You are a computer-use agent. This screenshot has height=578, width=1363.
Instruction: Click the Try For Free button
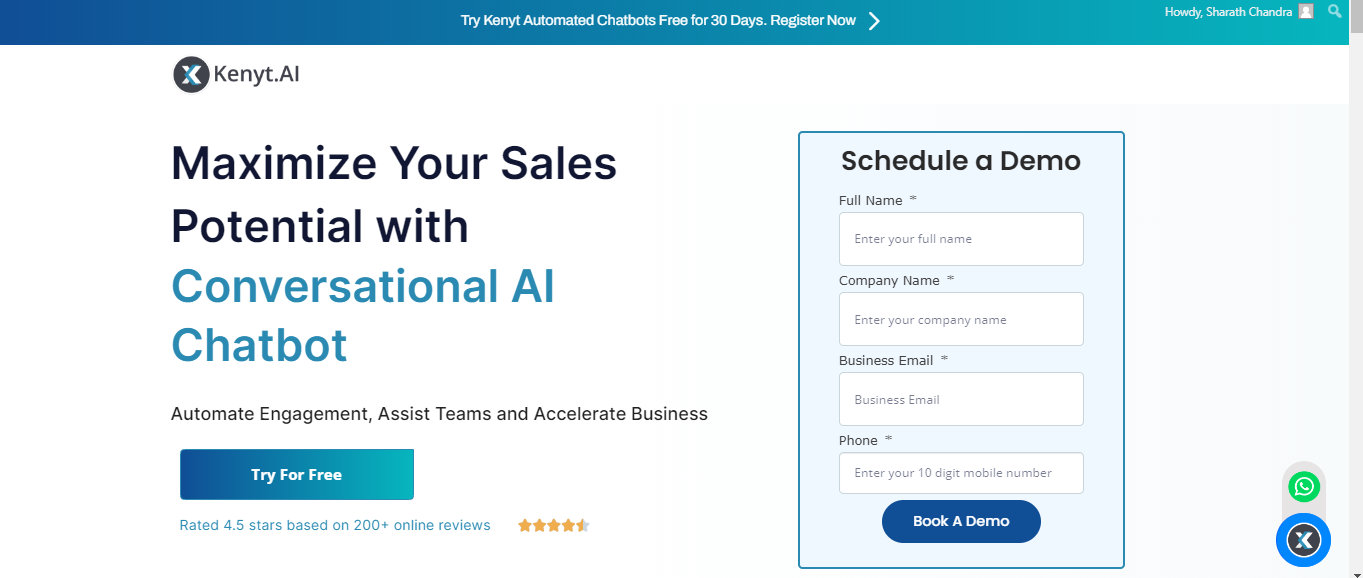pos(296,473)
